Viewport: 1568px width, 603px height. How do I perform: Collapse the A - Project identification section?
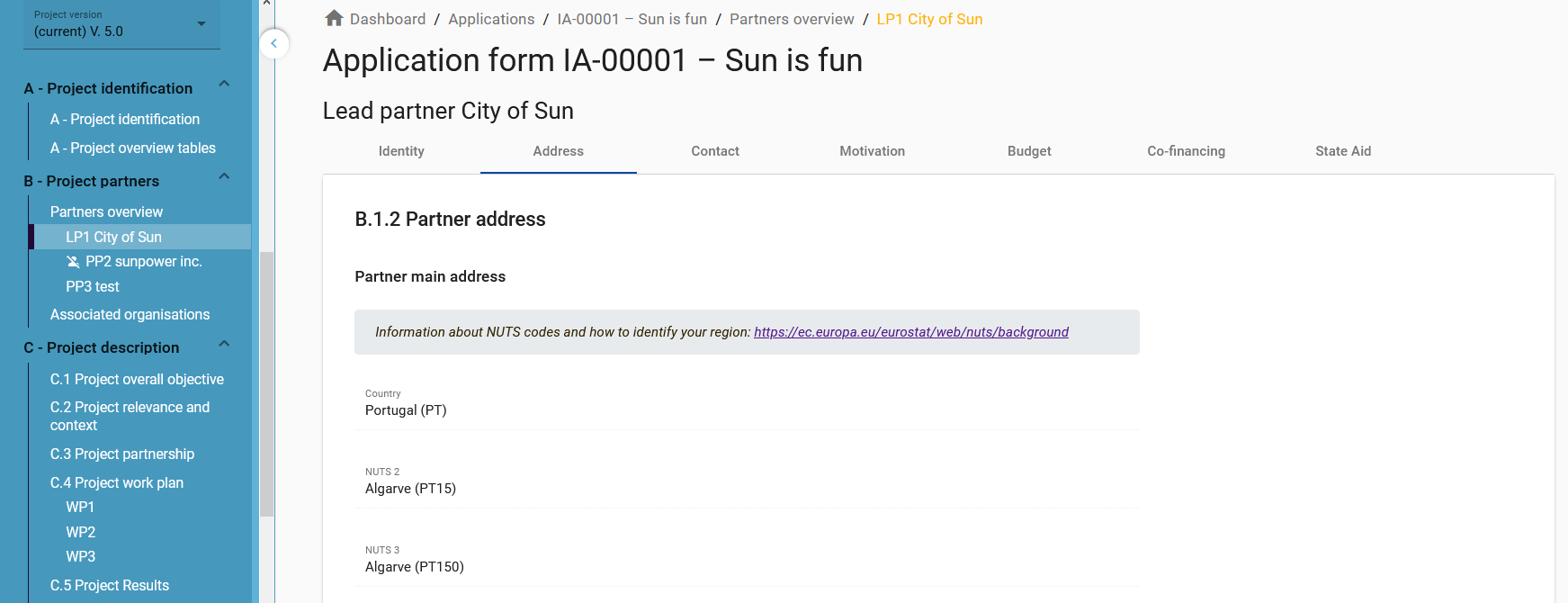coord(224,85)
